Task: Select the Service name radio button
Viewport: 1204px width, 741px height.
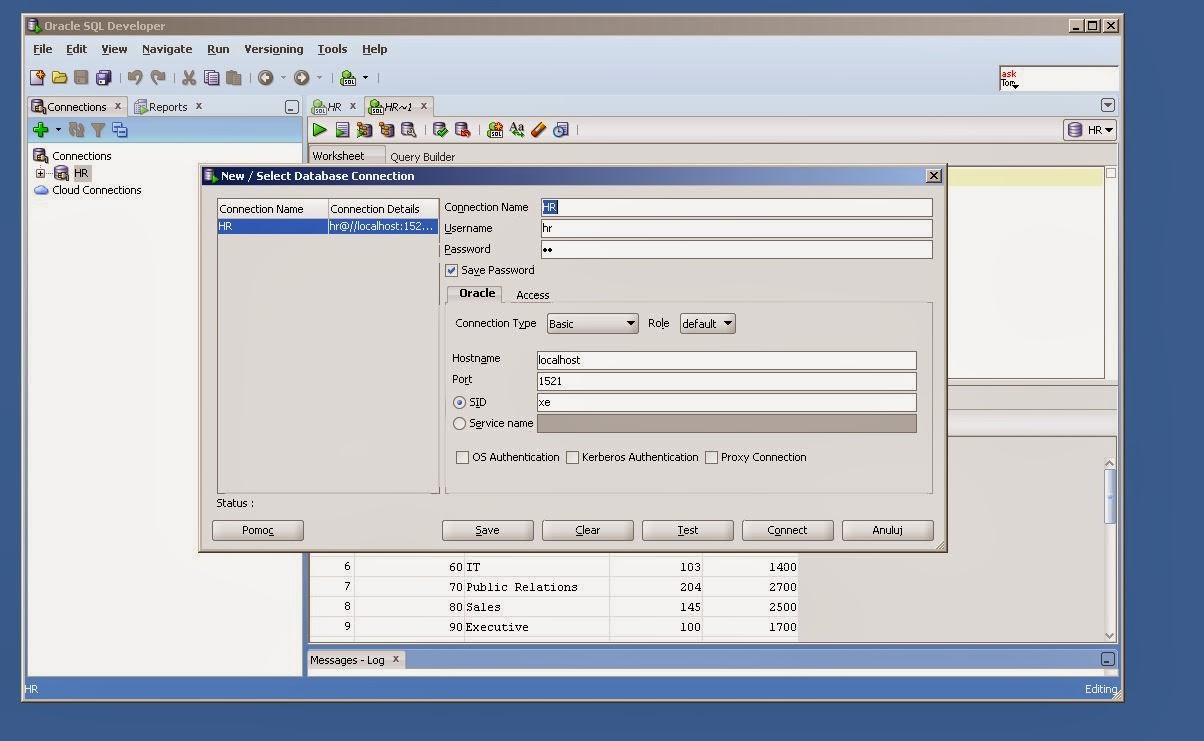Action: pos(460,424)
